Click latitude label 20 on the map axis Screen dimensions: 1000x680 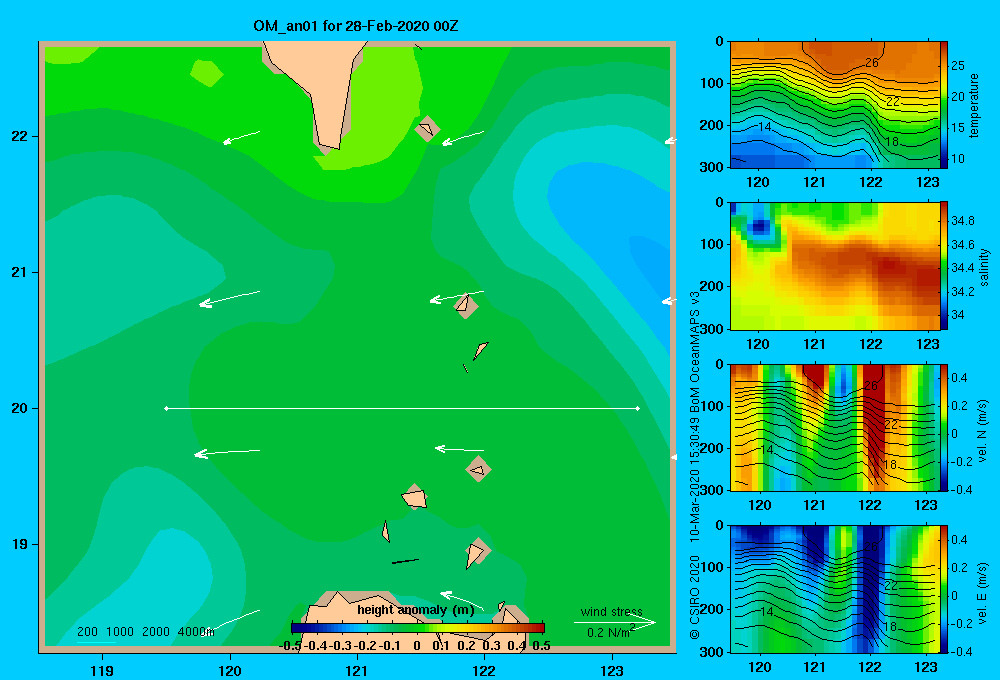[x=20, y=408]
